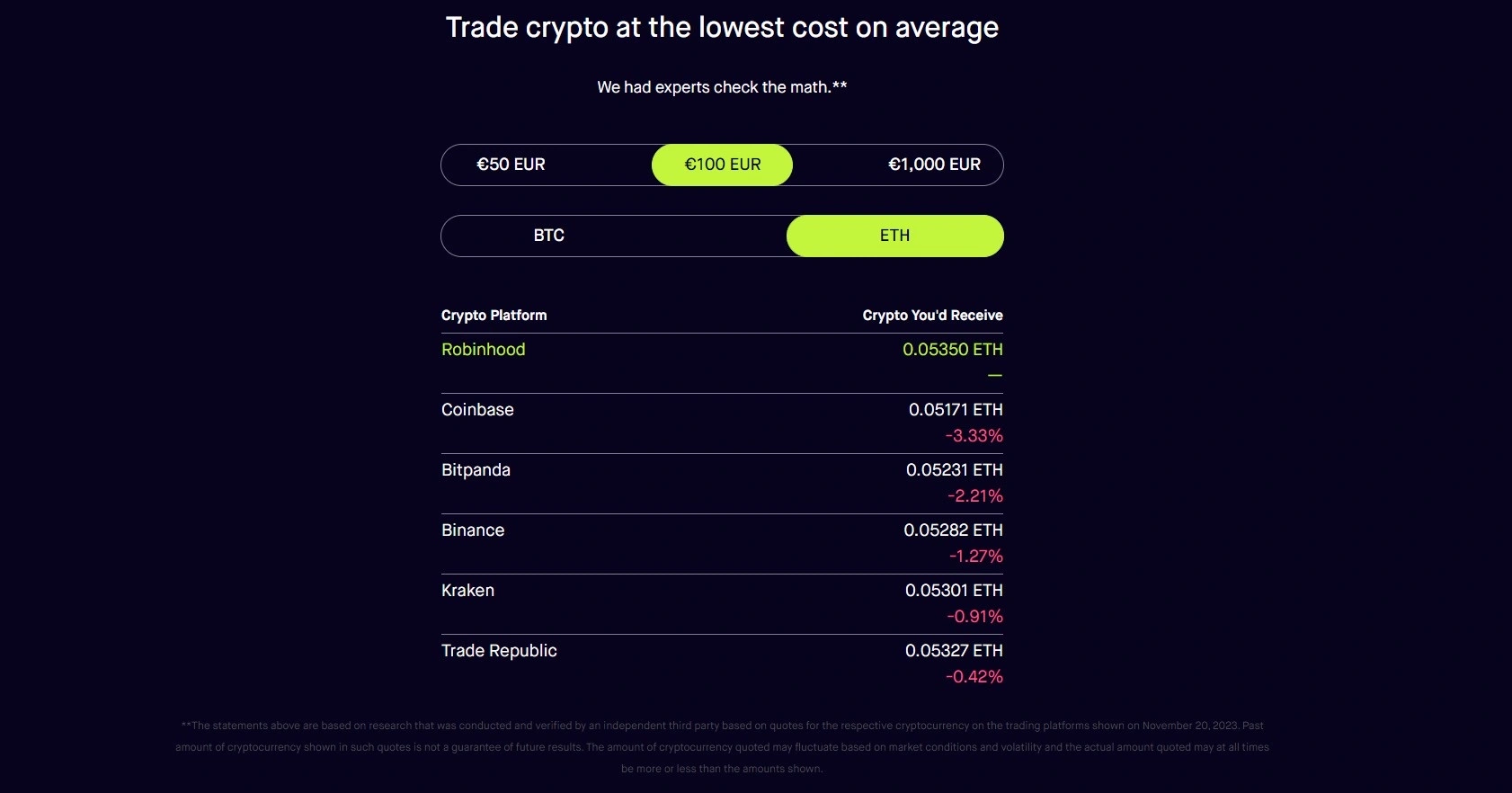Click Robinhood's 0.05350 ETH value
The height and width of the screenshot is (793, 1512).
[x=954, y=350]
